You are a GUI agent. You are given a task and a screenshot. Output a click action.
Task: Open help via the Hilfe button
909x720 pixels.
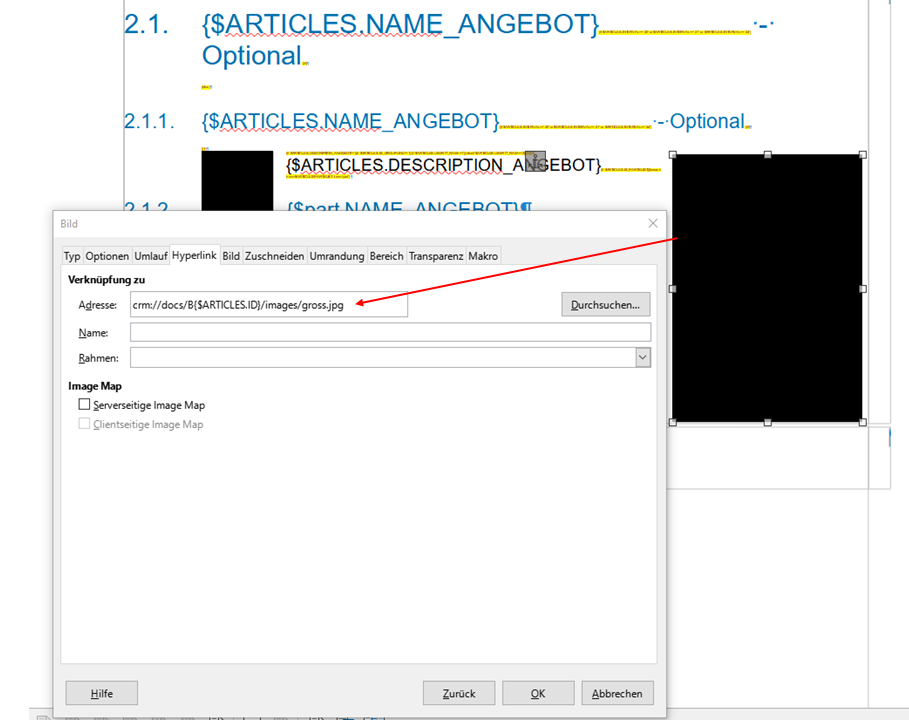click(102, 693)
